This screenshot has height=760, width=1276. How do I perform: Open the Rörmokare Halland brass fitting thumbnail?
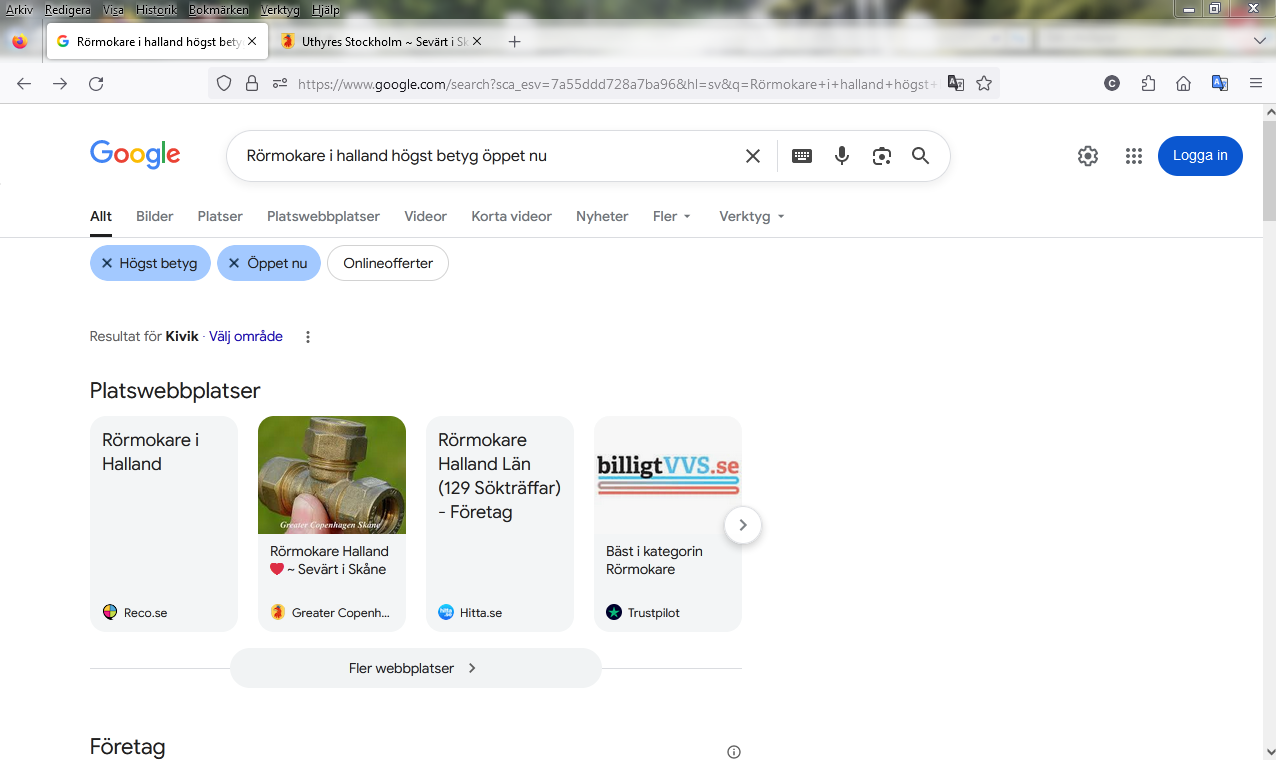click(x=332, y=475)
